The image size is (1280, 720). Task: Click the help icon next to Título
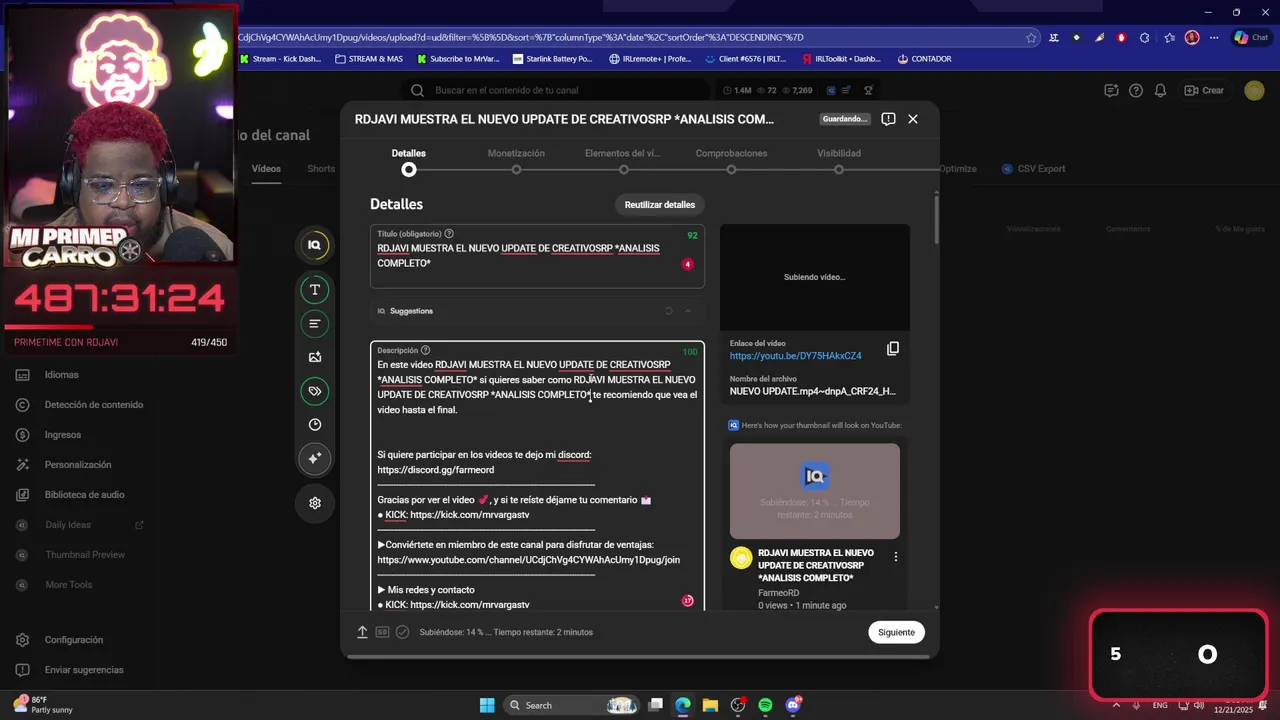448,234
